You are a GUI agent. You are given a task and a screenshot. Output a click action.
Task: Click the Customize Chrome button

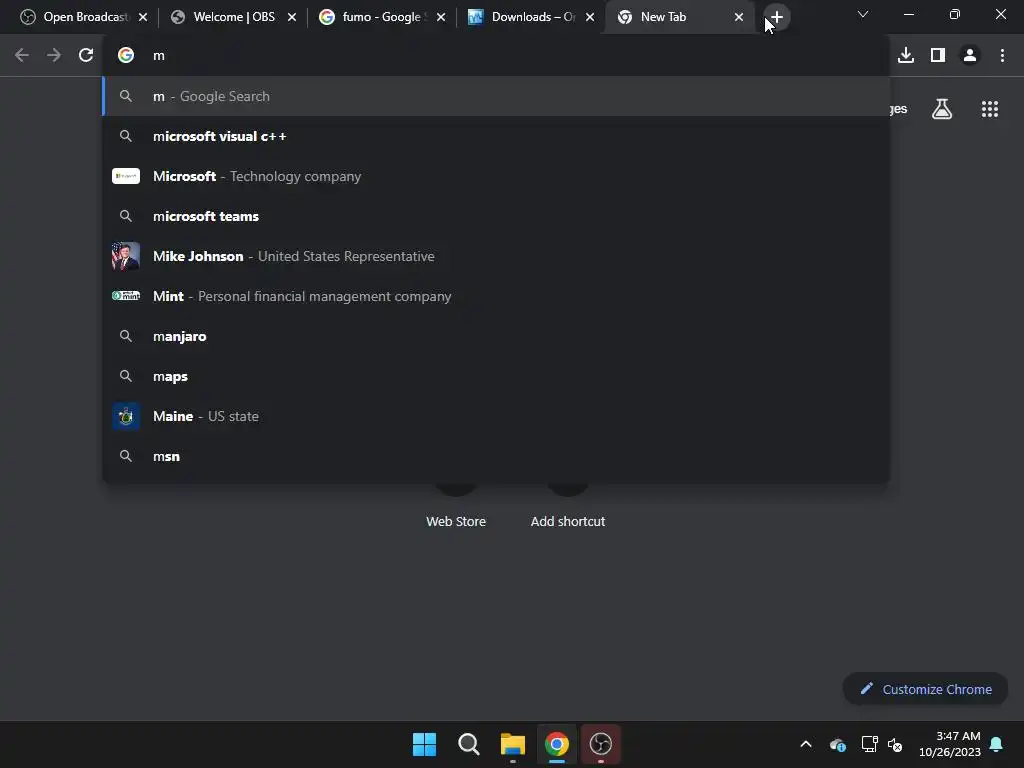click(x=925, y=689)
